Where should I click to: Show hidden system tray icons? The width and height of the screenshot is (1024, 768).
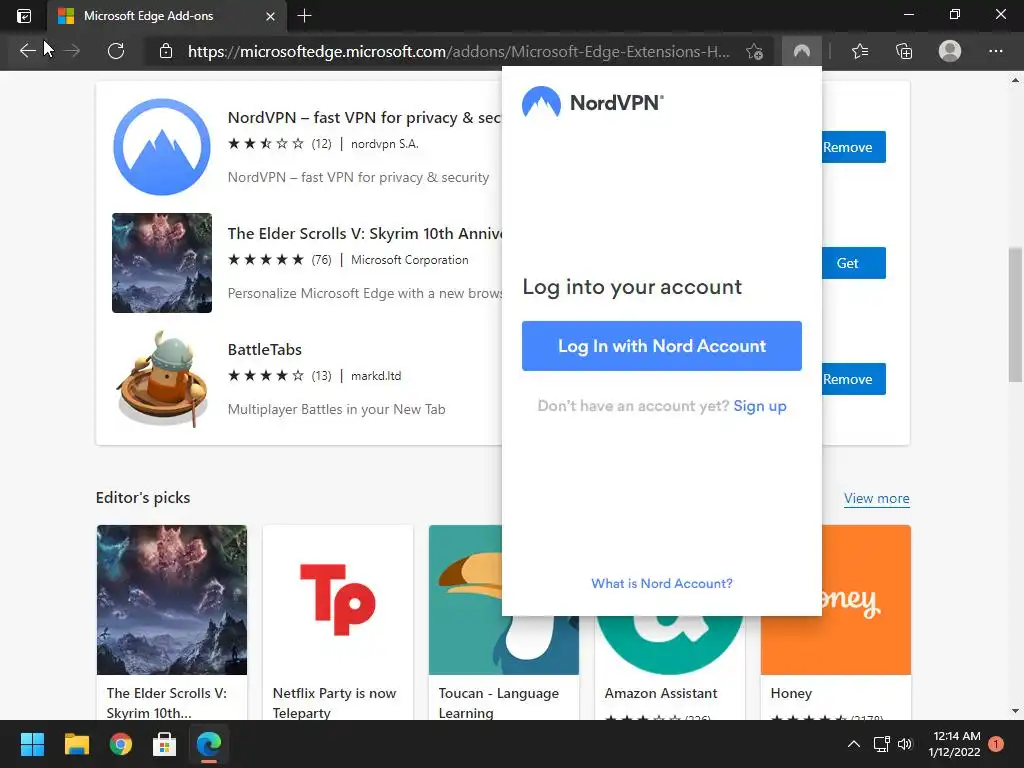(x=854, y=744)
